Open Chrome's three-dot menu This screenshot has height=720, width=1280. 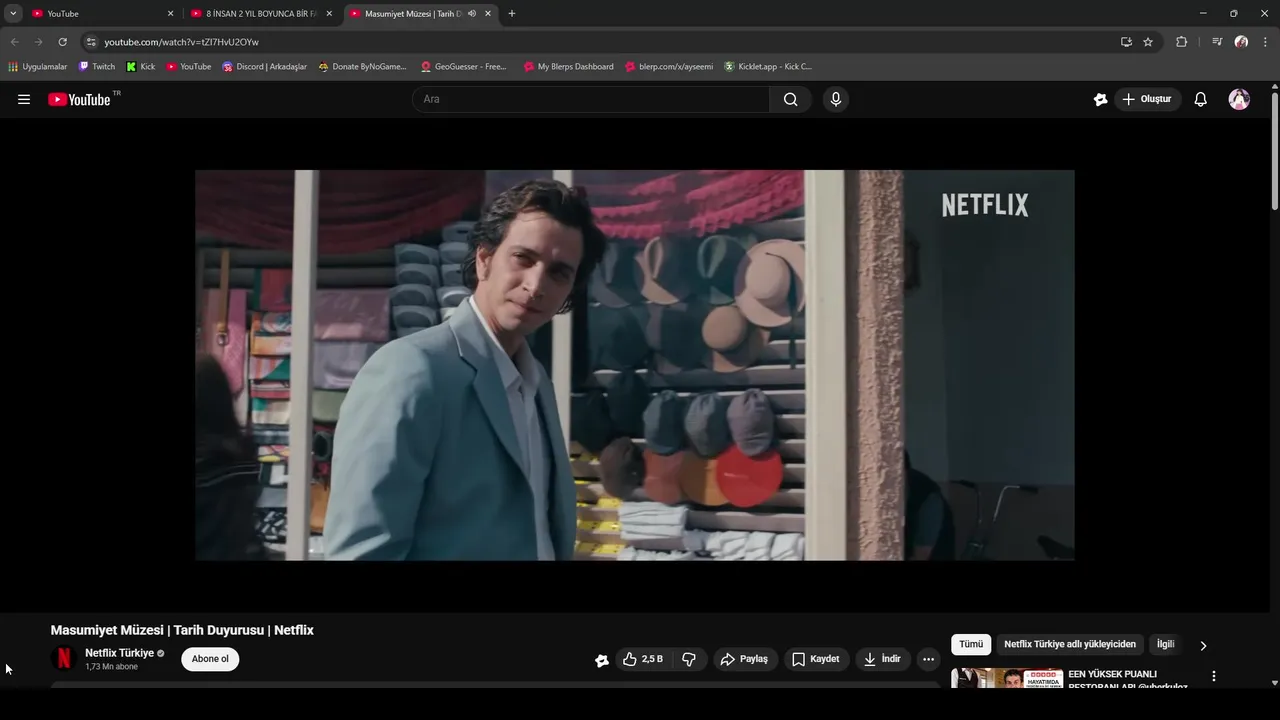click(x=1265, y=42)
